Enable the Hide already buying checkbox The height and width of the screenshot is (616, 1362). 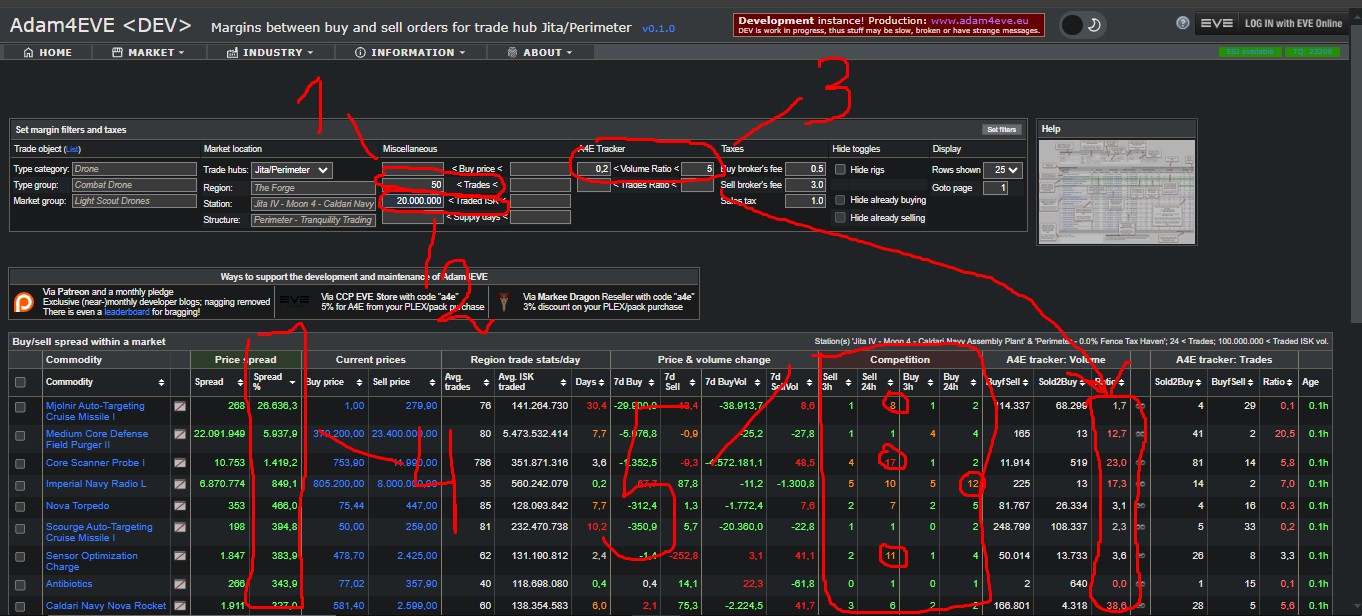(x=841, y=200)
